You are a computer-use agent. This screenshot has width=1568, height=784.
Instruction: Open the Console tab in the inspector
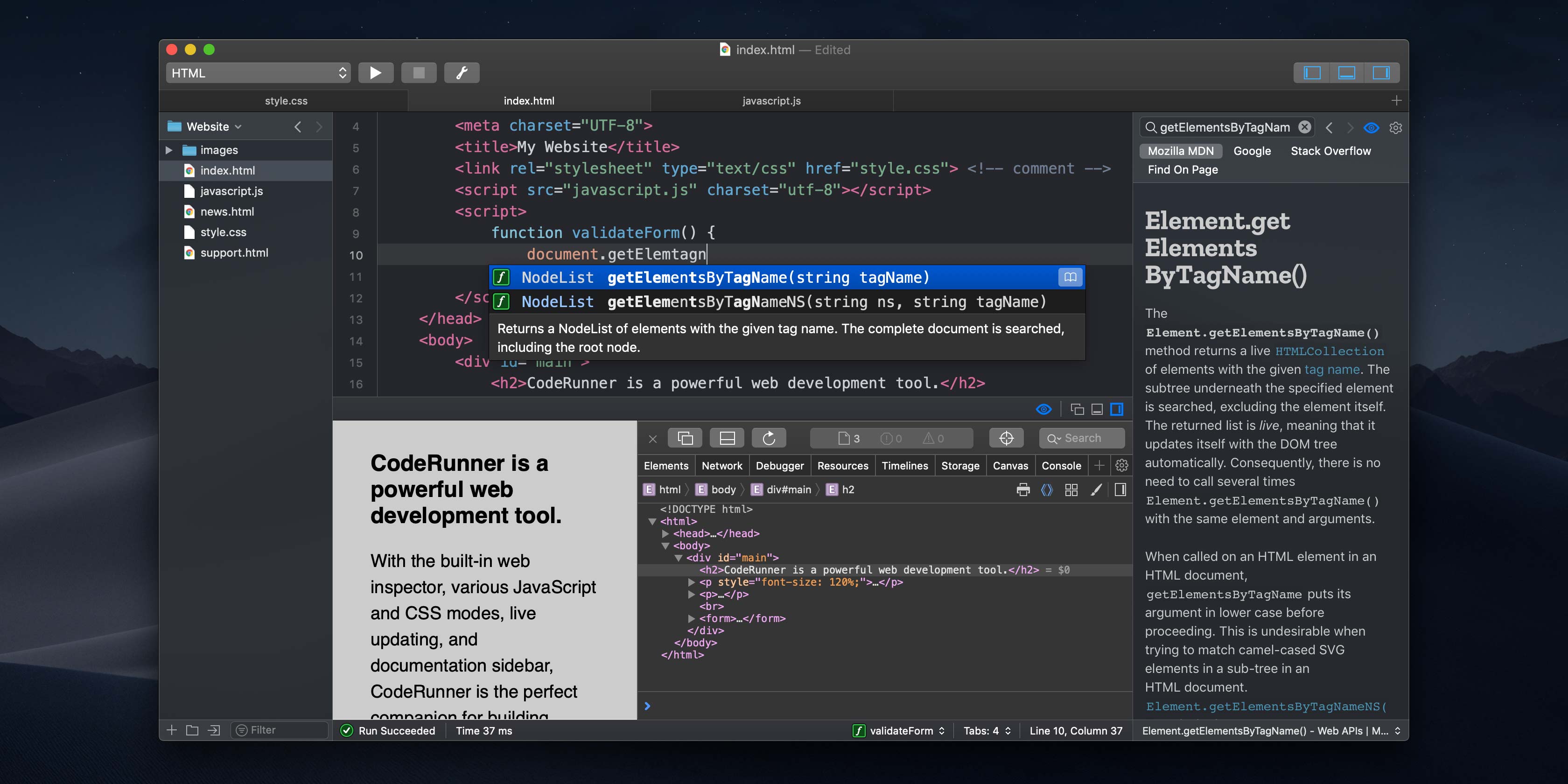pos(1061,466)
